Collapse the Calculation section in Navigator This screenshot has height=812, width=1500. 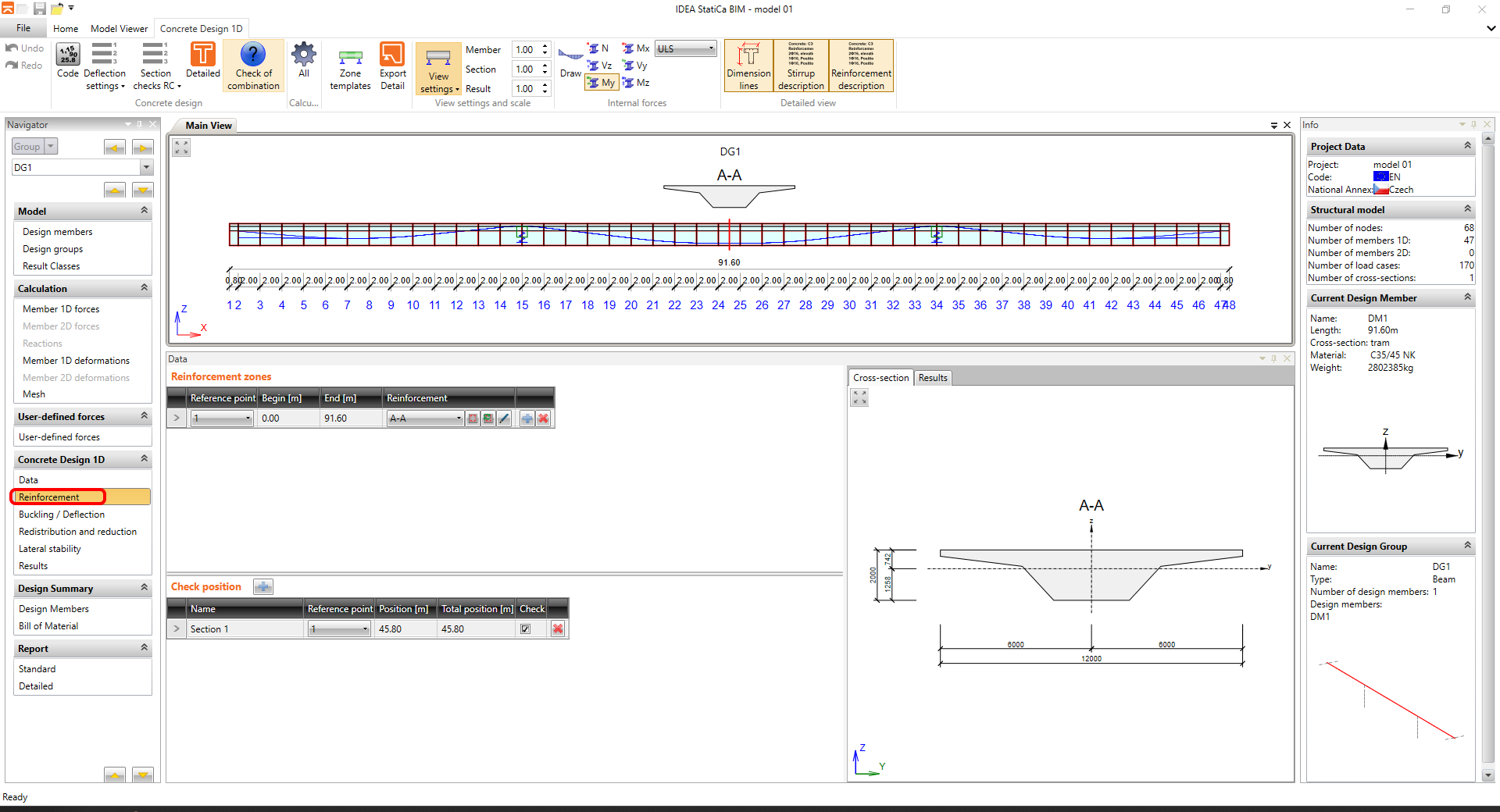tap(144, 288)
